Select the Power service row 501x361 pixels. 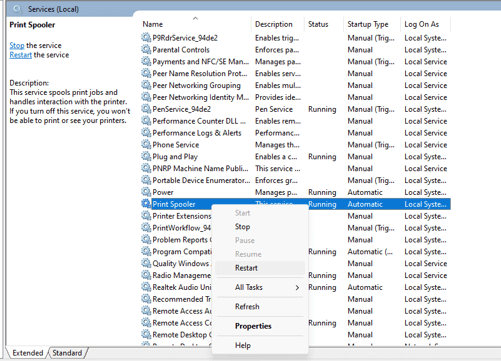(x=295, y=192)
